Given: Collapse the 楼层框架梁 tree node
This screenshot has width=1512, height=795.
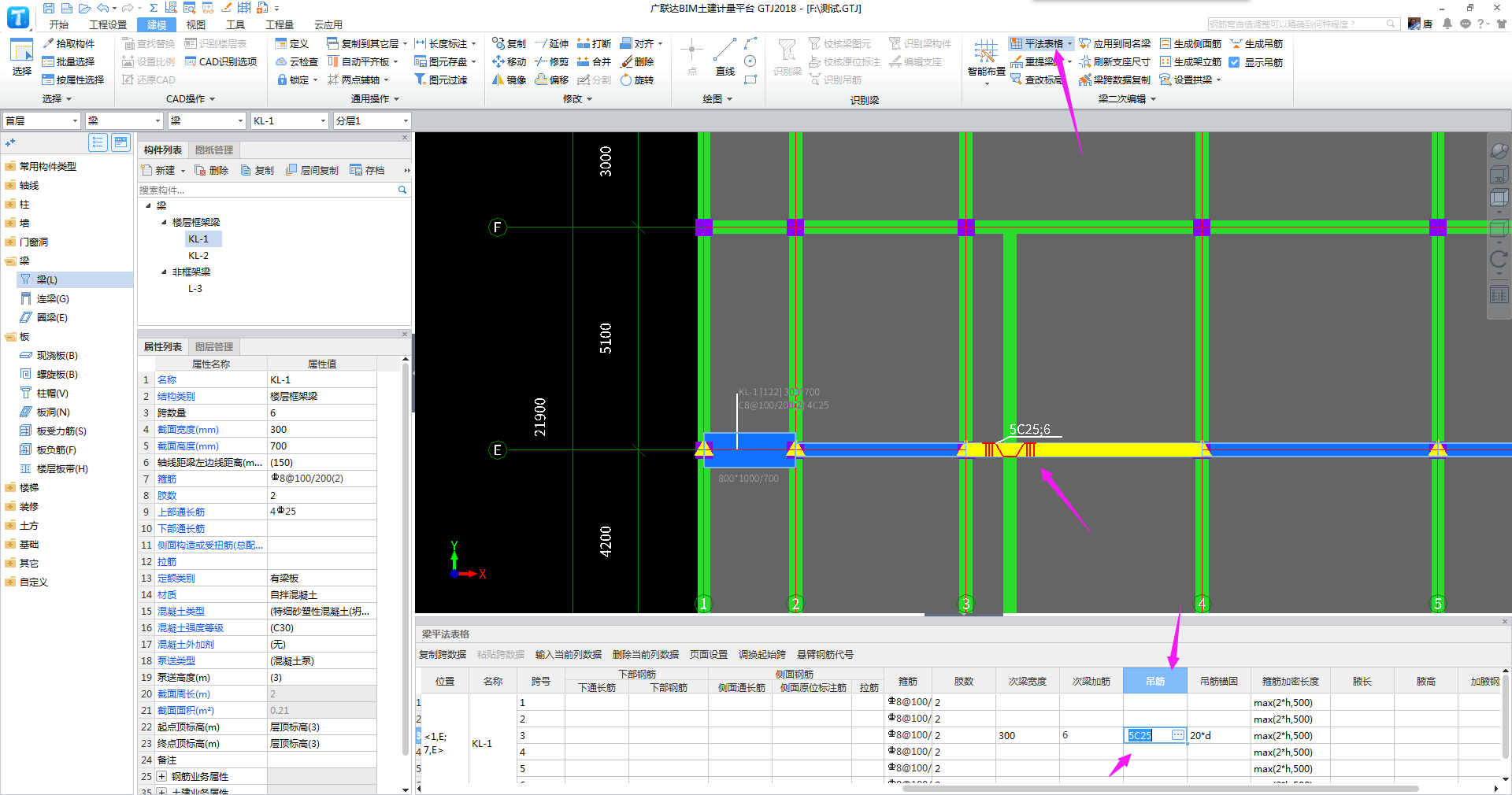Looking at the screenshot, I should tap(164, 223).
